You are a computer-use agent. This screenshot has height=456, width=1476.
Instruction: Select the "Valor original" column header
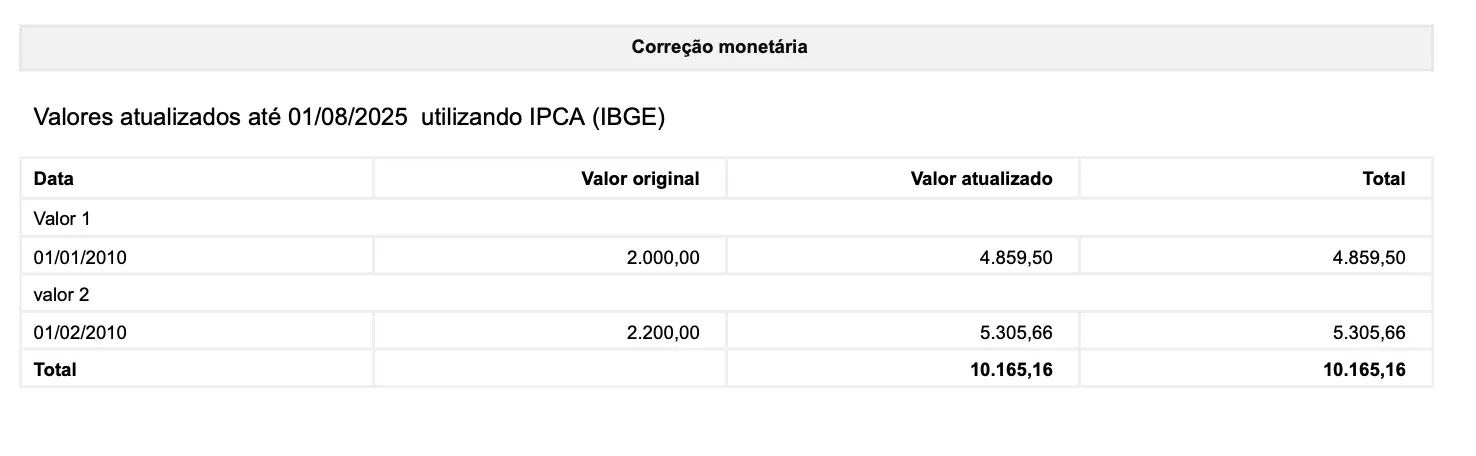640,179
